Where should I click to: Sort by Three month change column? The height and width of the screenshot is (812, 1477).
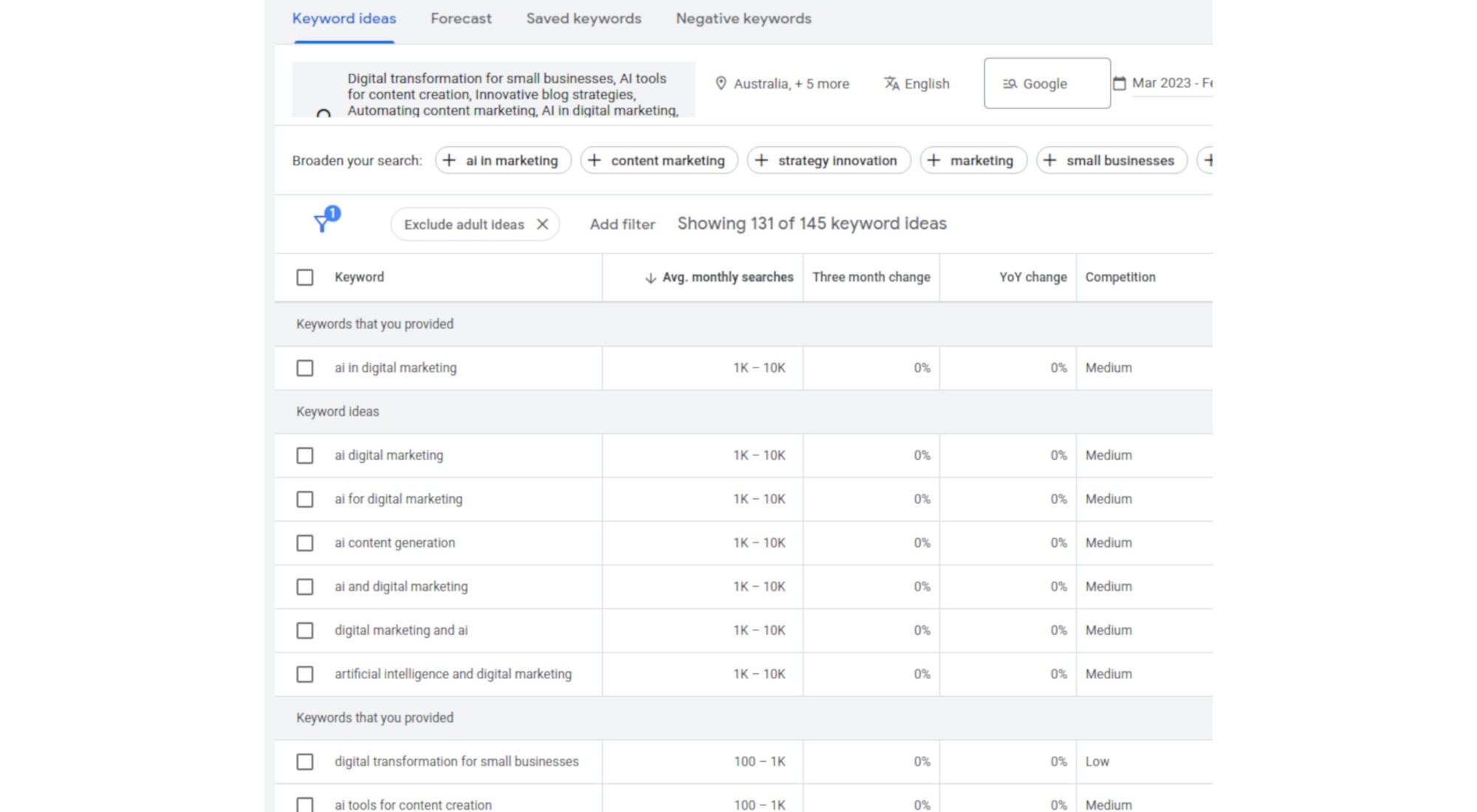(x=871, y=278)
